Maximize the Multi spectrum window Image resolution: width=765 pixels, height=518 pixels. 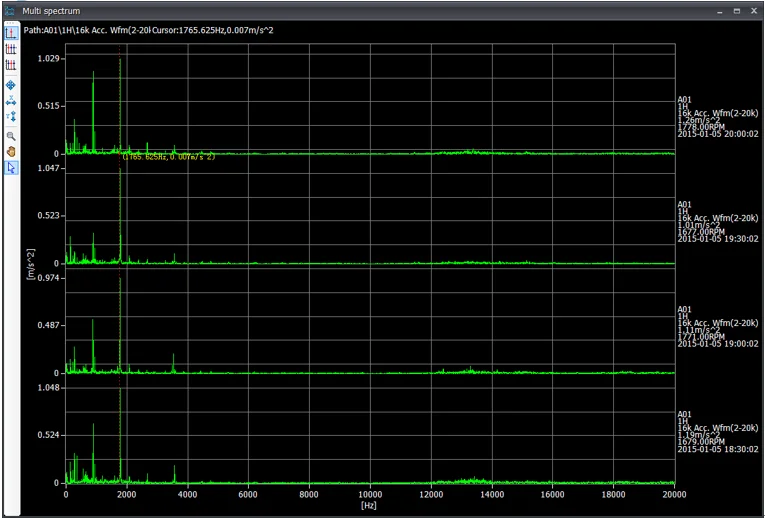pos(737,10)
